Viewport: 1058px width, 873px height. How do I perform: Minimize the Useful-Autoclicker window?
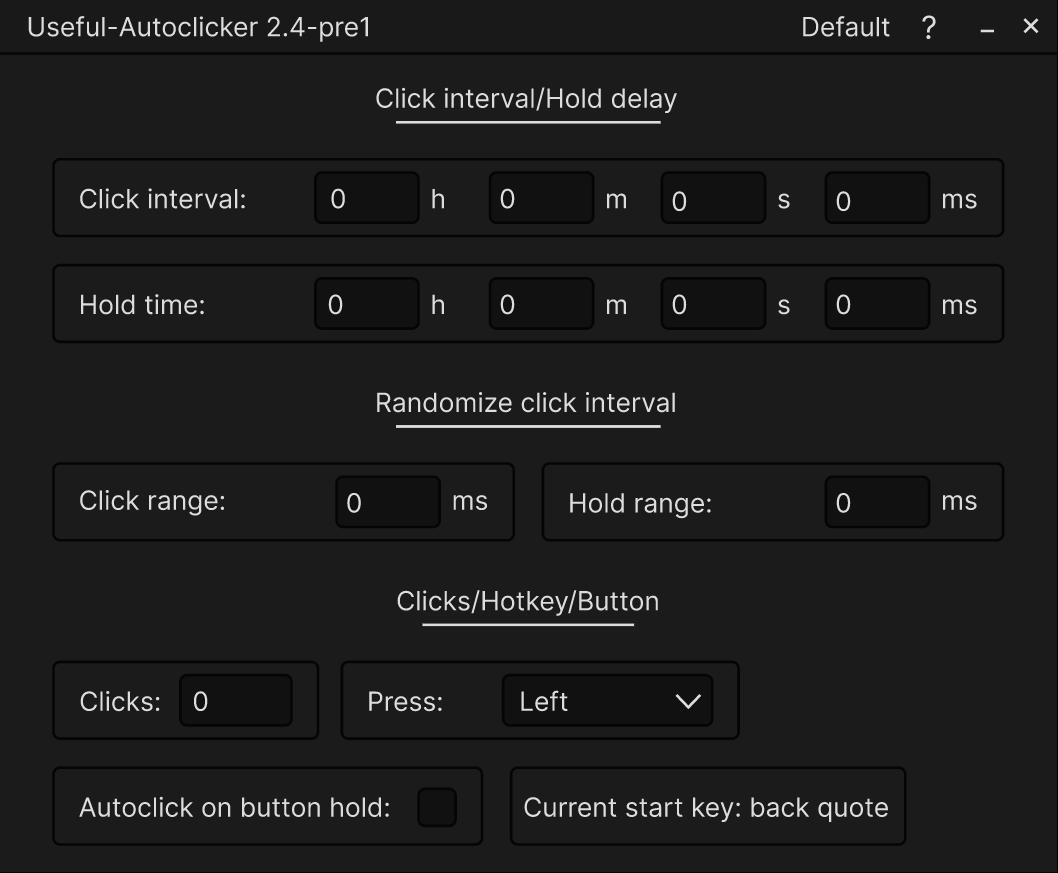[987, 30]
